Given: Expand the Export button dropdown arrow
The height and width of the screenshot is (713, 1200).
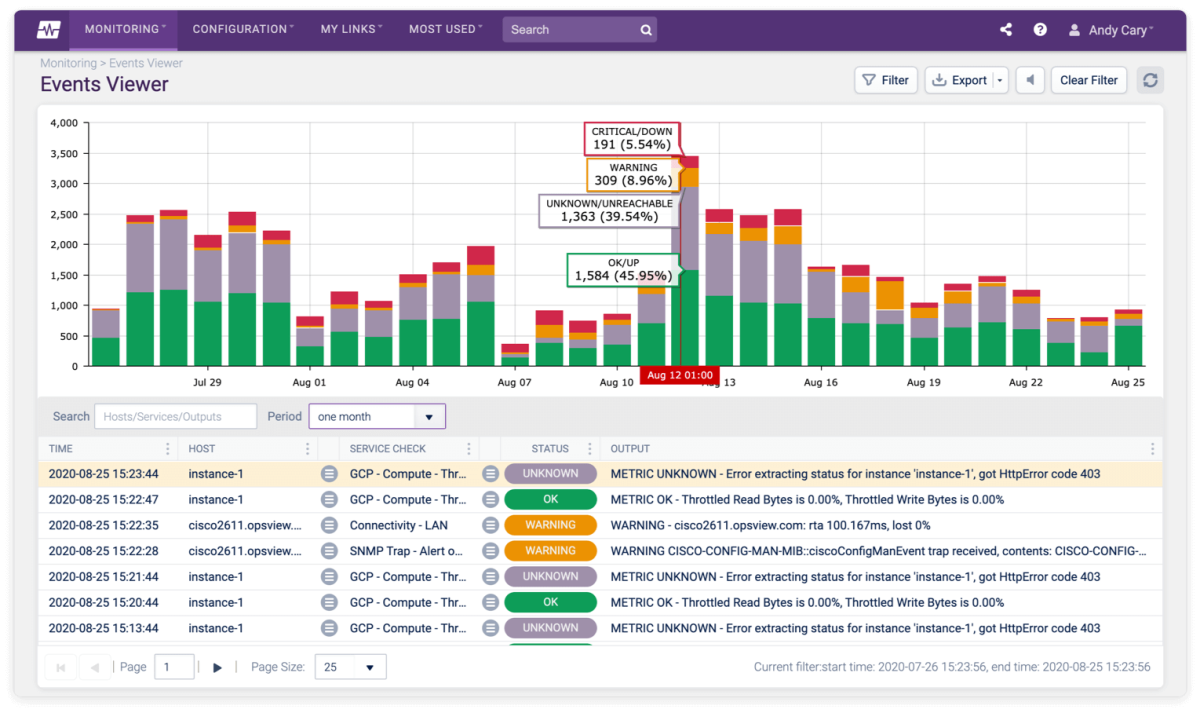Looking at the screenshot, I should [997, 80].
